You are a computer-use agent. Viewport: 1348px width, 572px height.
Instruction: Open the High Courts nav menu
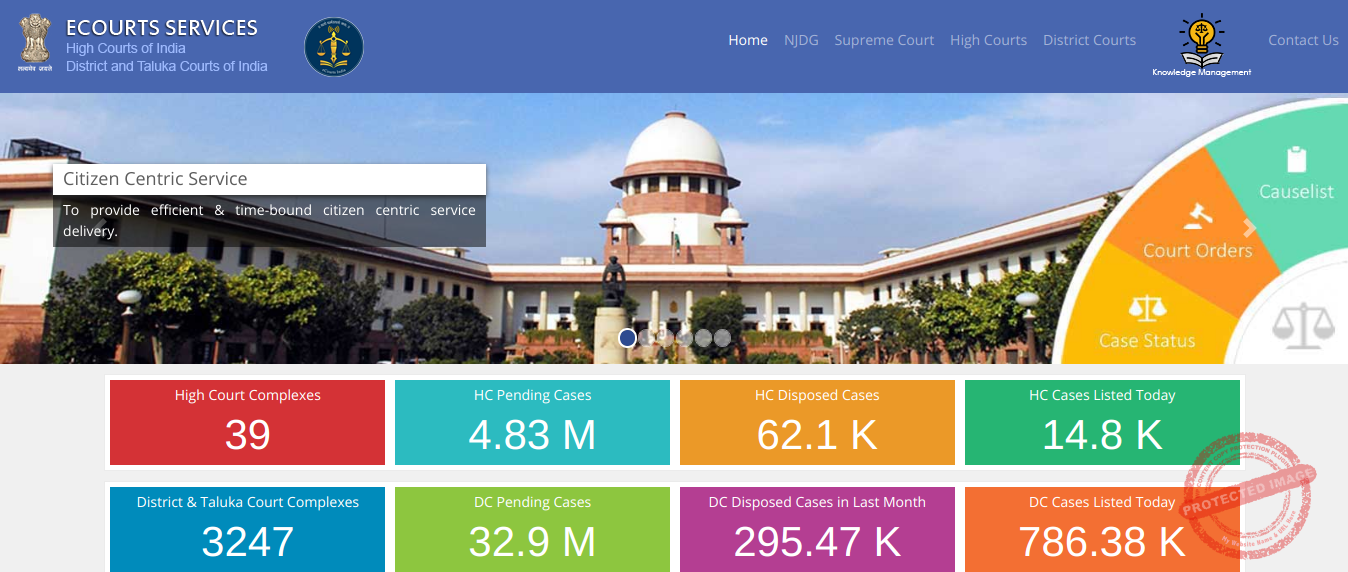[988, 40]
